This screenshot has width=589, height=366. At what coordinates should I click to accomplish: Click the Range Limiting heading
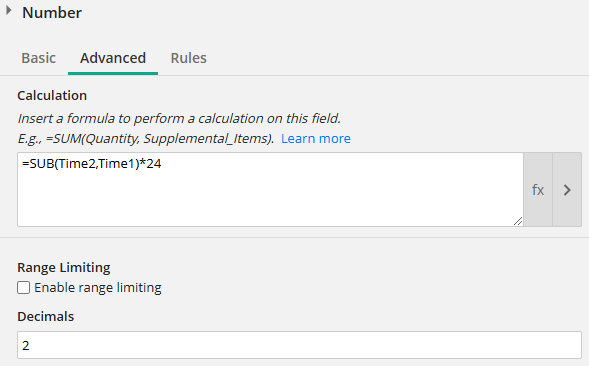tap(63, 268)
